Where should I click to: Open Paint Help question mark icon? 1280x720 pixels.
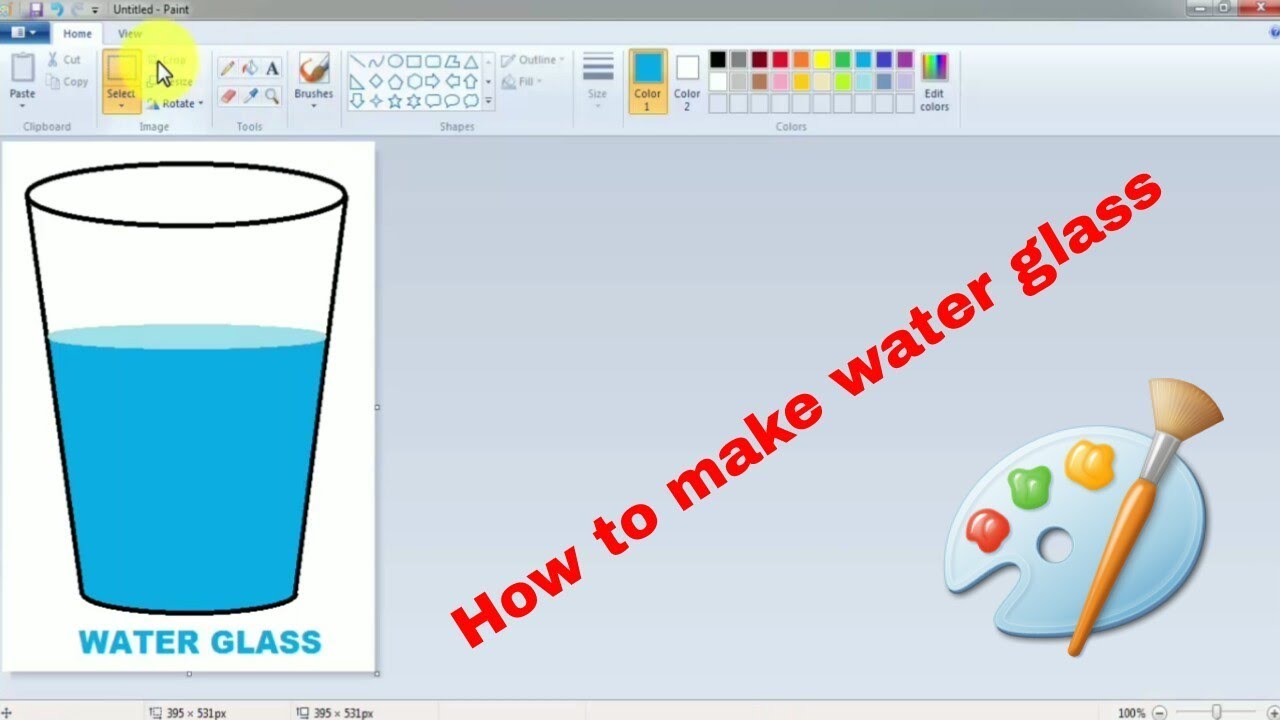(1273, 33)
